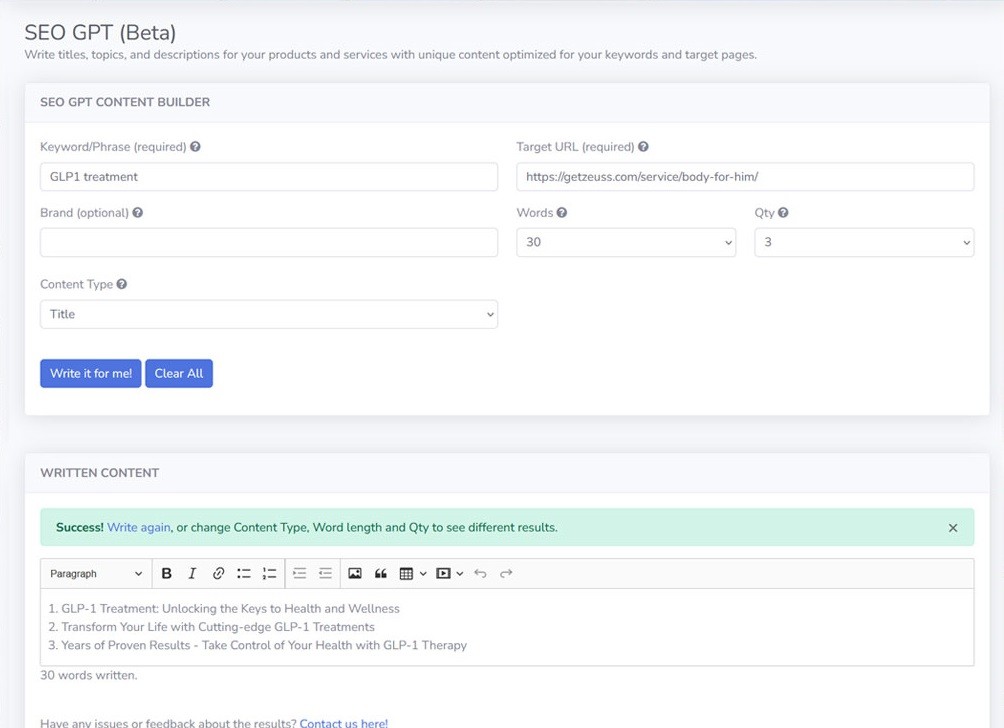Click the SEO GPT (Beta) page title
1004x728 pixels.
[x=100, y=32]
